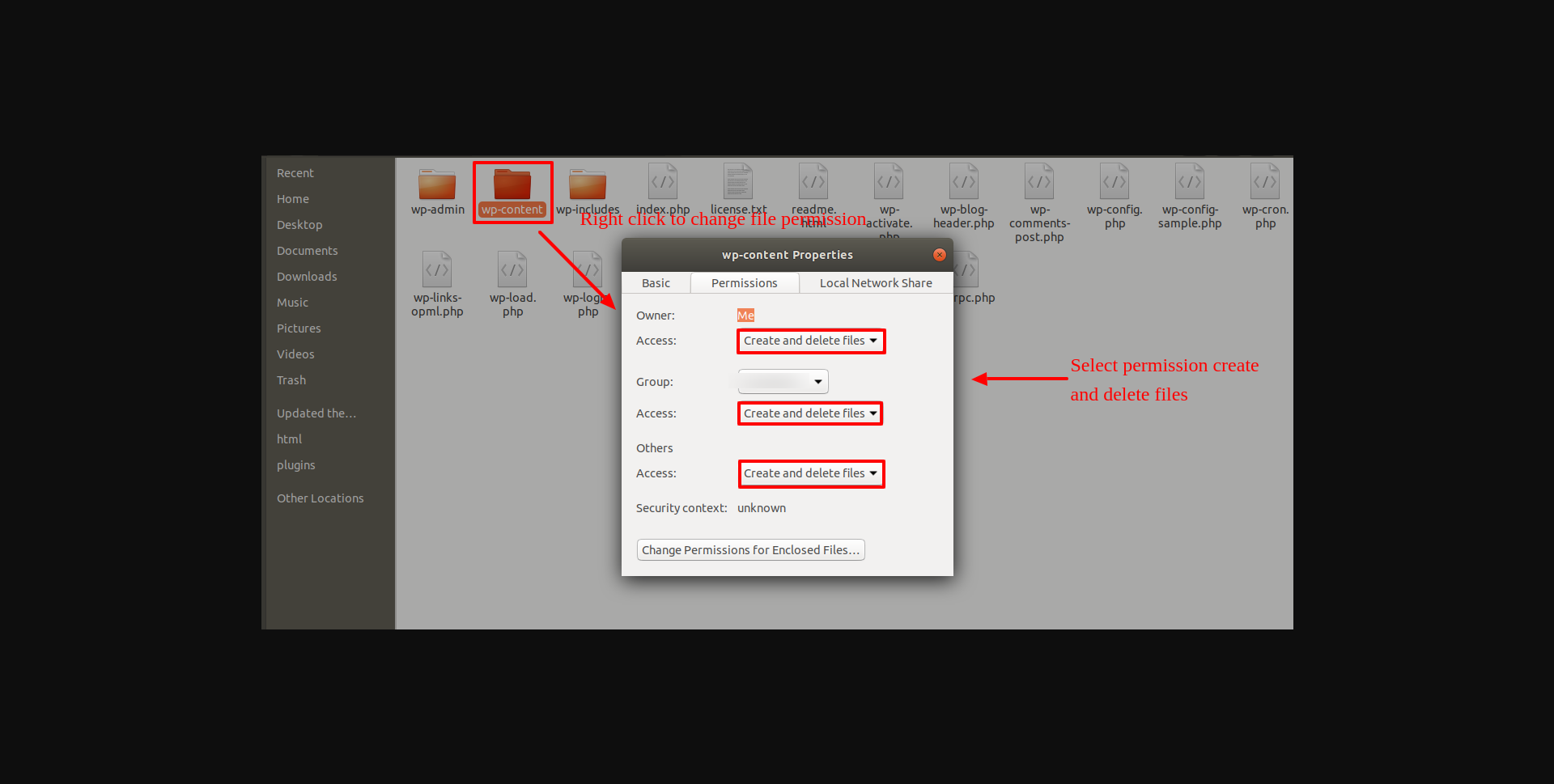Select the wp-admin folder icon
This screenshot has width=1554, height=784.
(x=437, y=184)
